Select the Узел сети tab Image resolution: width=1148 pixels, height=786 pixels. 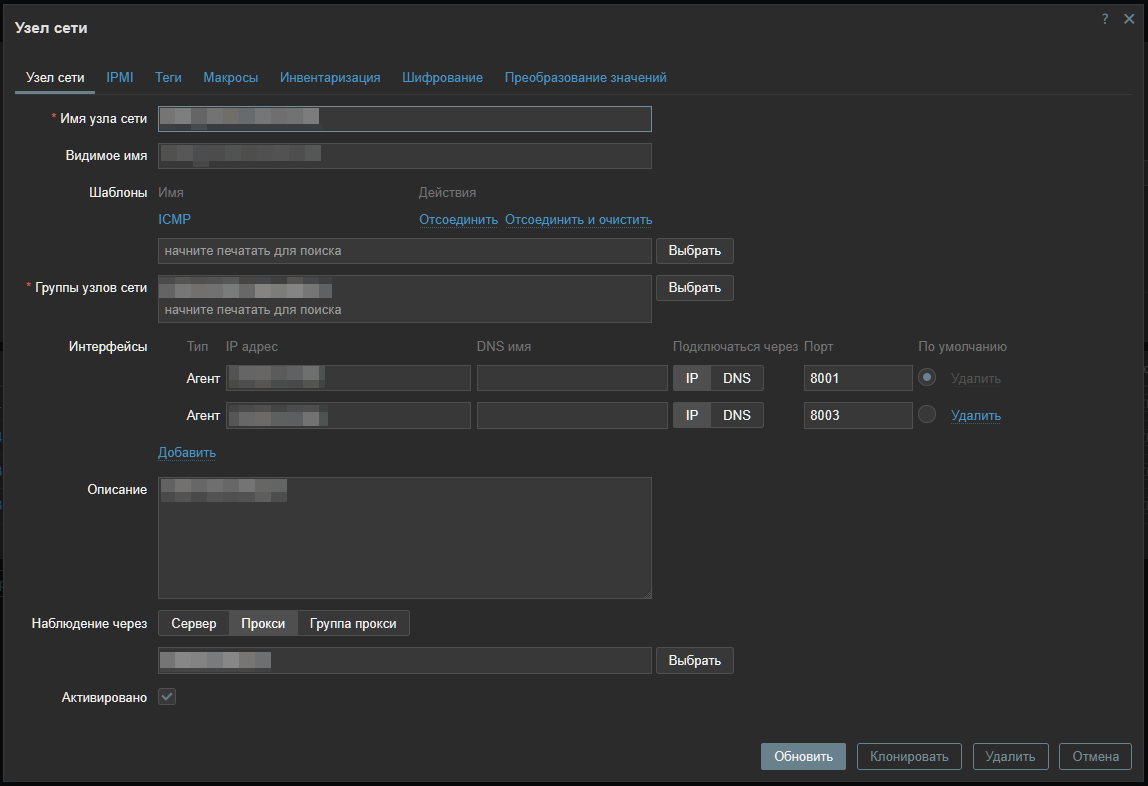[55, 77]
